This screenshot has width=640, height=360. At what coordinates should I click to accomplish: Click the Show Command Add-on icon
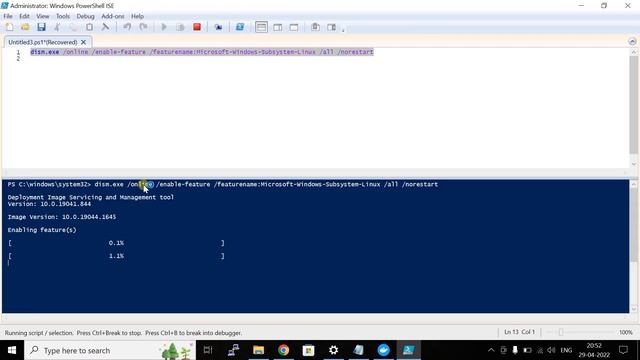tap(331, 27)
